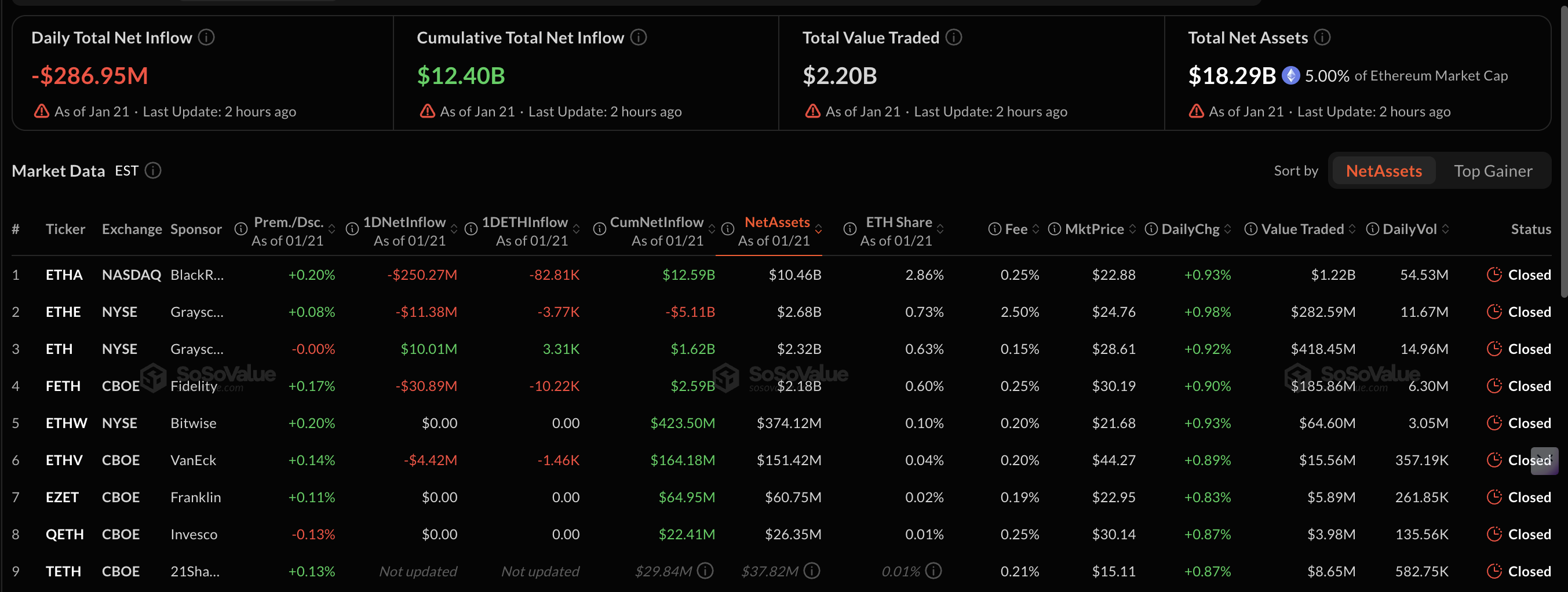
Task: Click info icon beside Daily Total Net Inflow
Action: tap(206, 38)
